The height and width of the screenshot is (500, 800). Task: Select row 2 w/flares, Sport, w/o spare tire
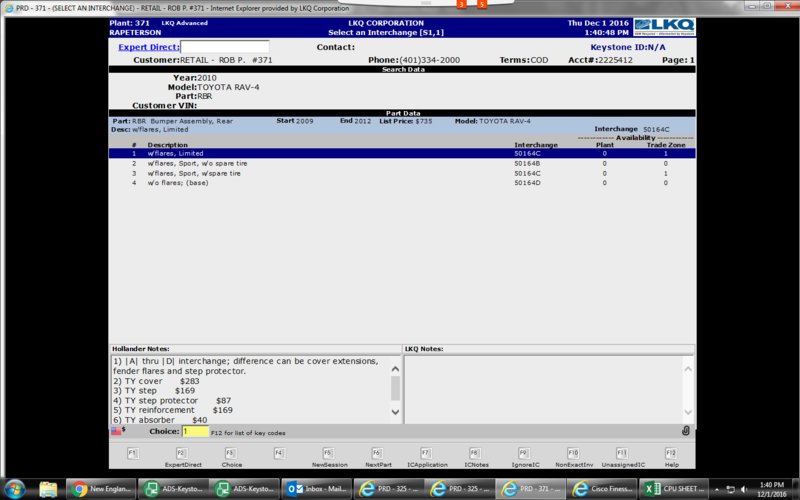pyautogui.click(x=402, y=163)
